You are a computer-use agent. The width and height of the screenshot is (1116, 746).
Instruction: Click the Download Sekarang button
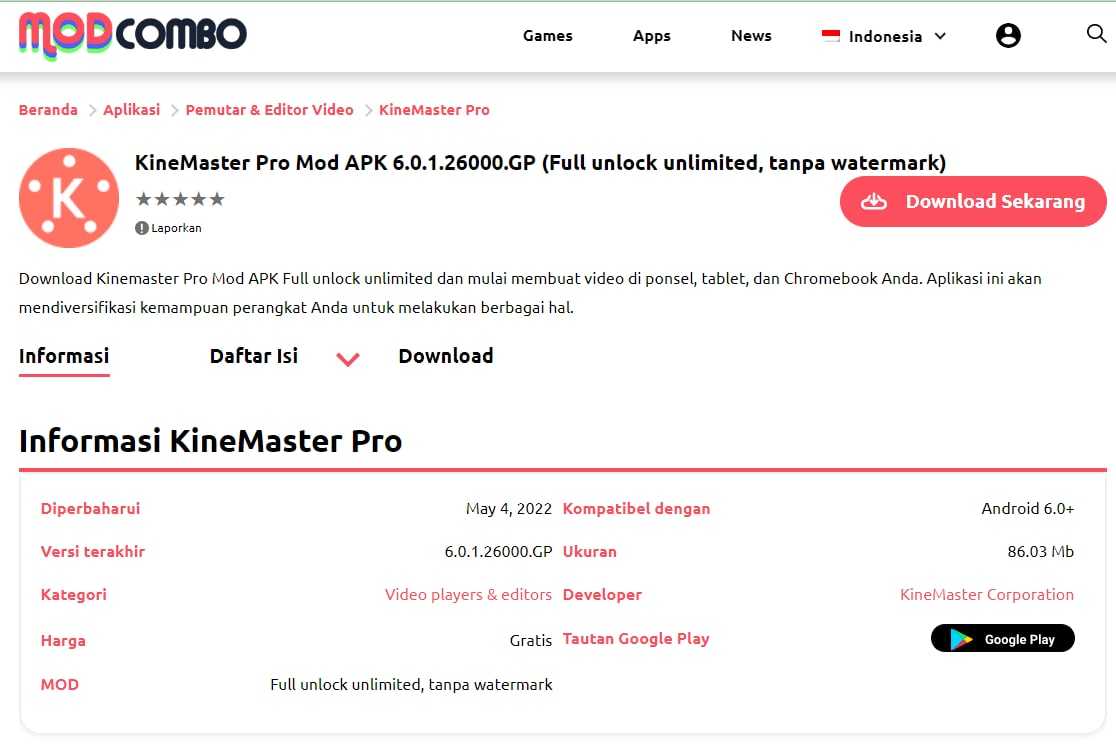(x=973, y=201)
